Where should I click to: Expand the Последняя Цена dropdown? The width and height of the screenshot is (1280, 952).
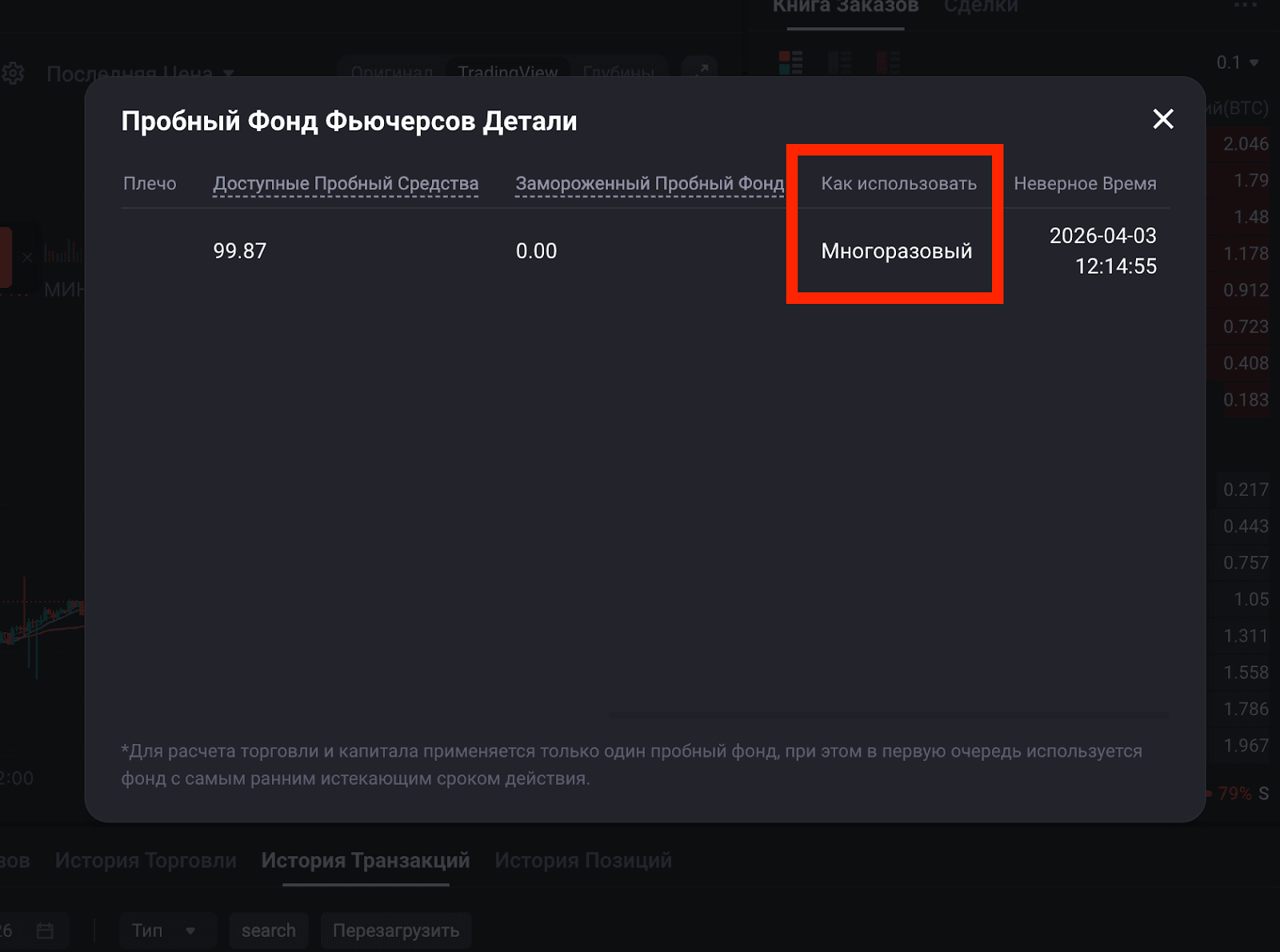(x=140, y=74)
